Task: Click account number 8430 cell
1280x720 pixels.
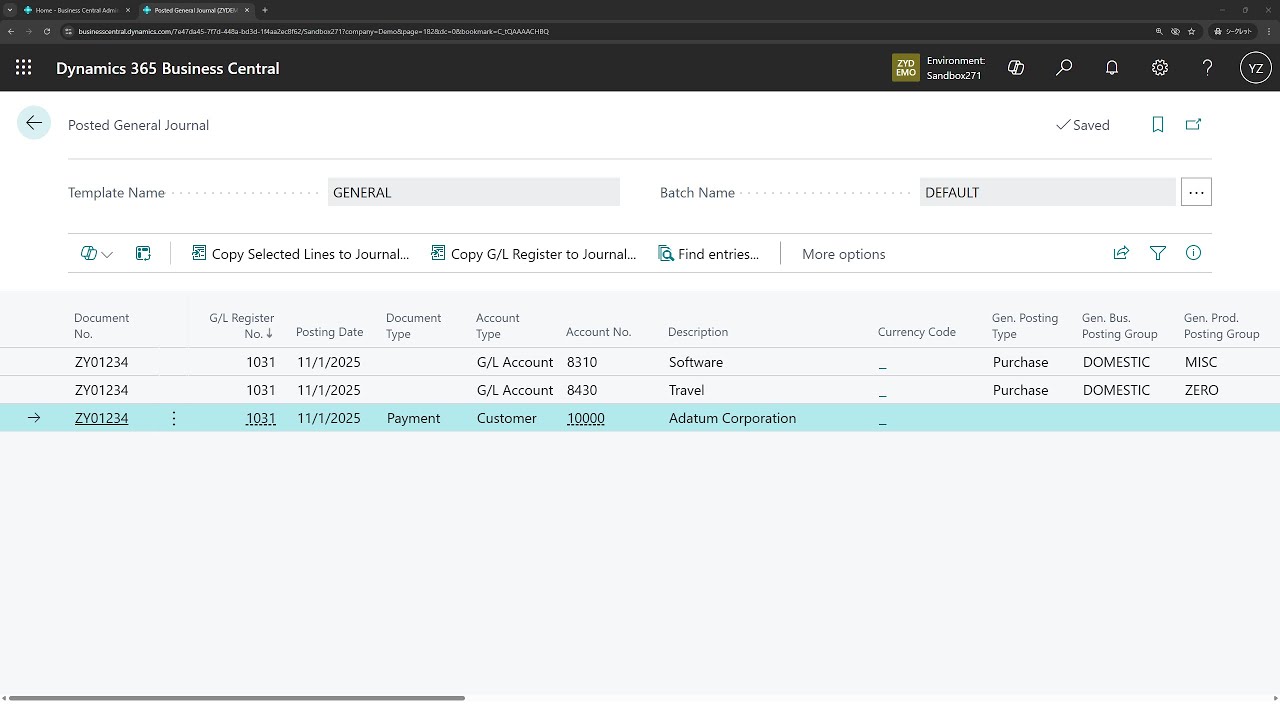Action: point(581,390)
